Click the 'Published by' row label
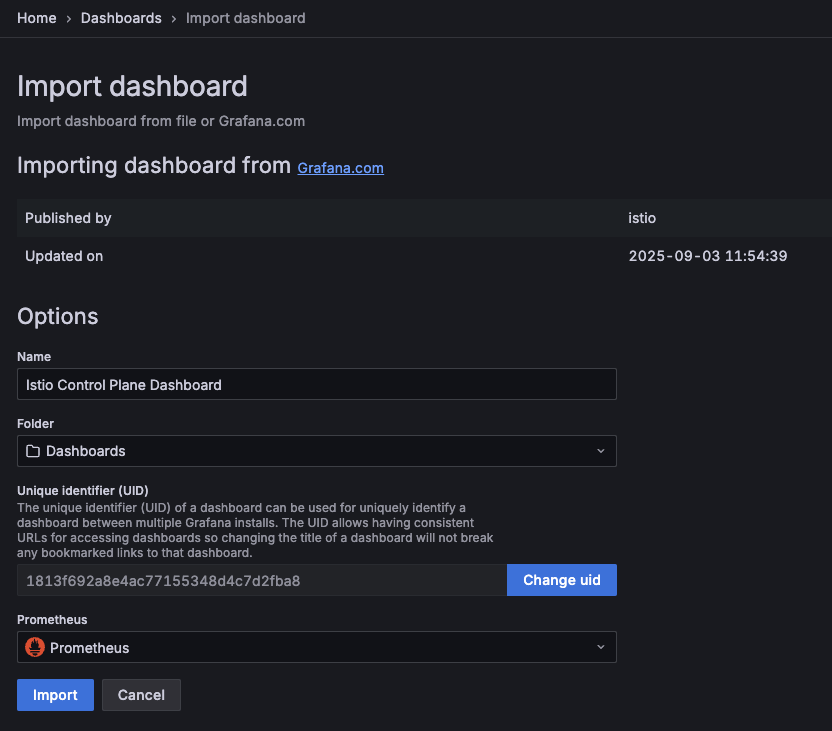This screenshot has height=731, width=832. click(68, 218)
